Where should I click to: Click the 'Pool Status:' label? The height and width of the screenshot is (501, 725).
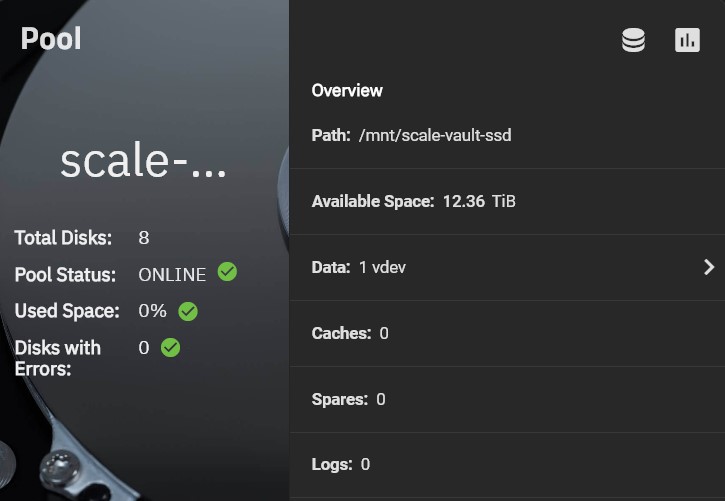pos(65,275)
